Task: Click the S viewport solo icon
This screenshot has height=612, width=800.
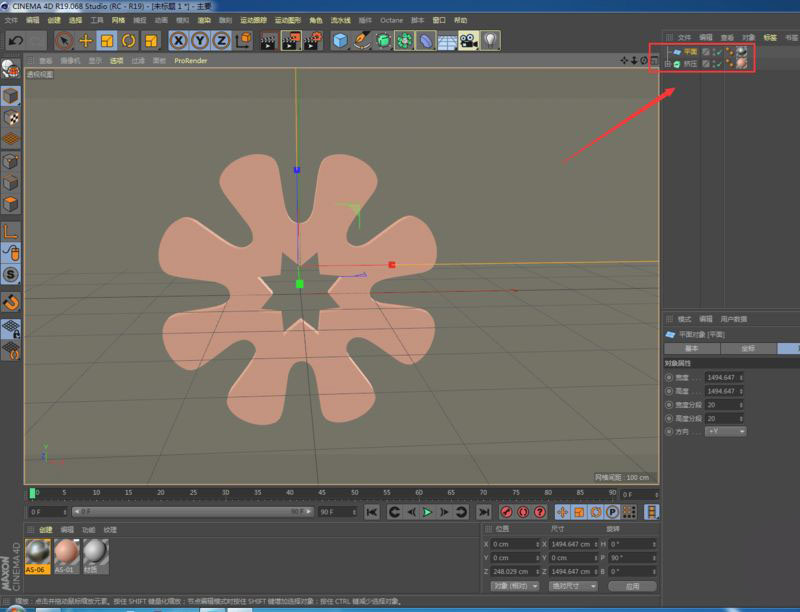Action: [x=11, y=274]
